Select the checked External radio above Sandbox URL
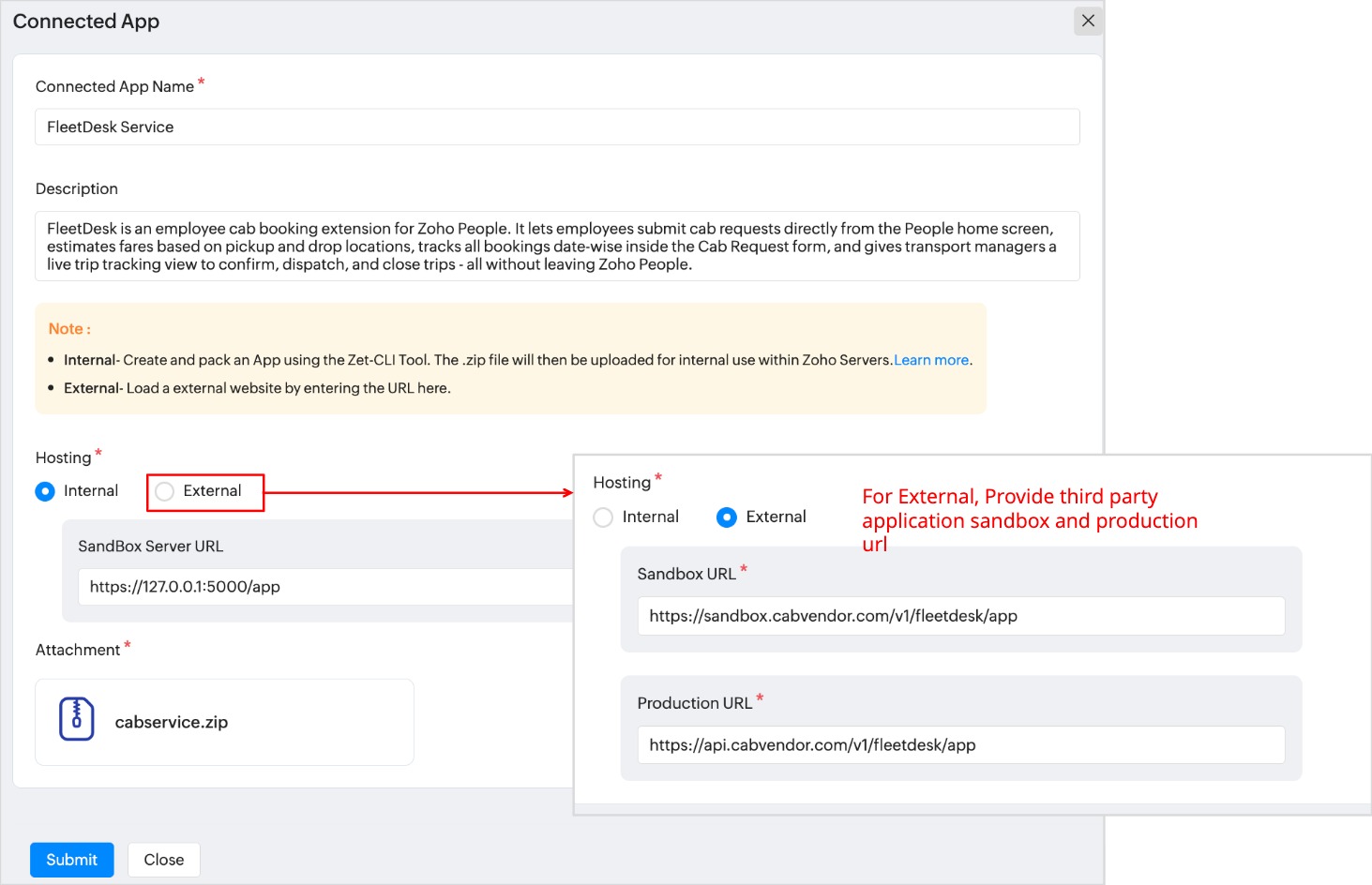1372x885 pixels. 727,517
